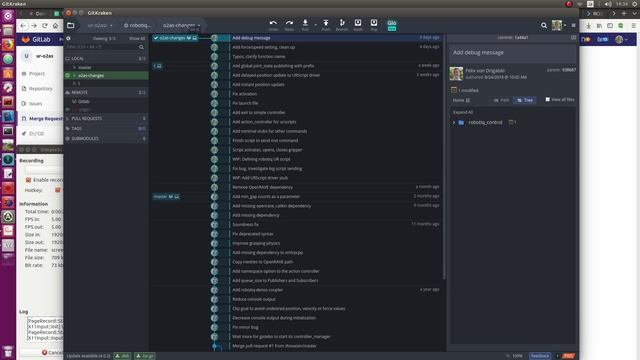Click the Pull toolbar icon
This screenshot has width=640, height=360.
point(305,23)
